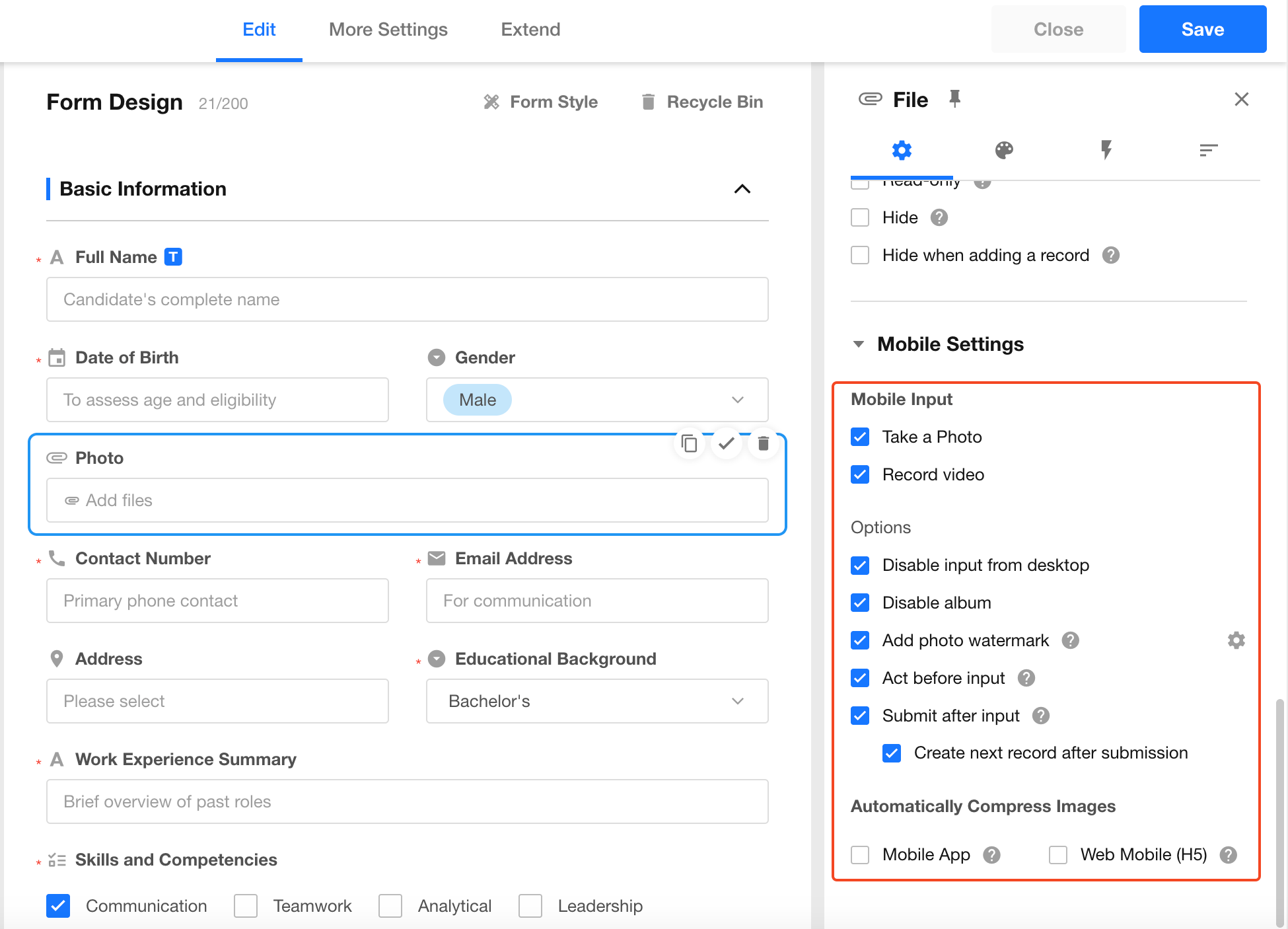Click the trash icon on Photo field
The width and height of the screenshot is (1288, 929).
[x=763, y=443]
